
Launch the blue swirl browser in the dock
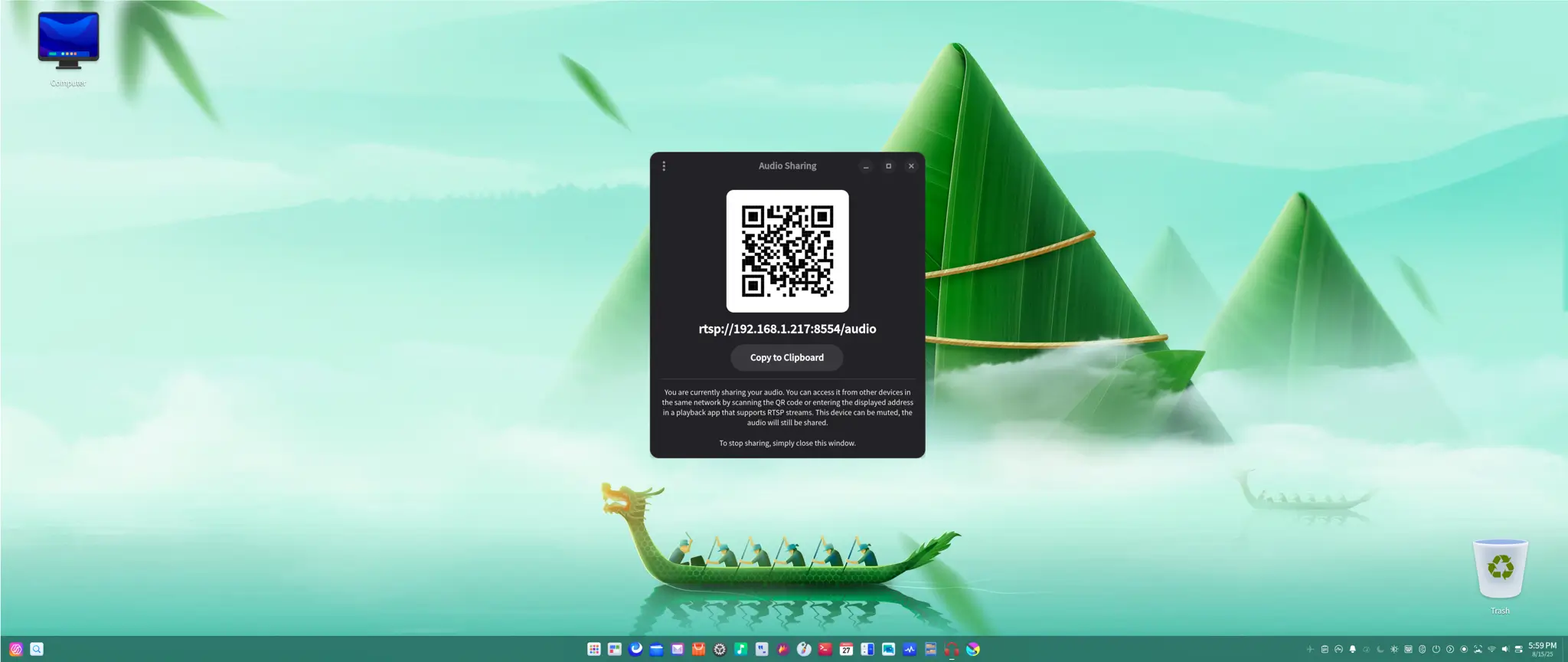pos(635,649)
